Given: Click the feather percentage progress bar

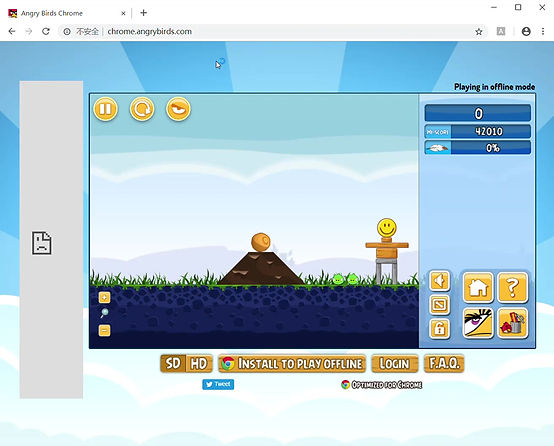Looking at the screenshot, I should click(x=478, y=148).
